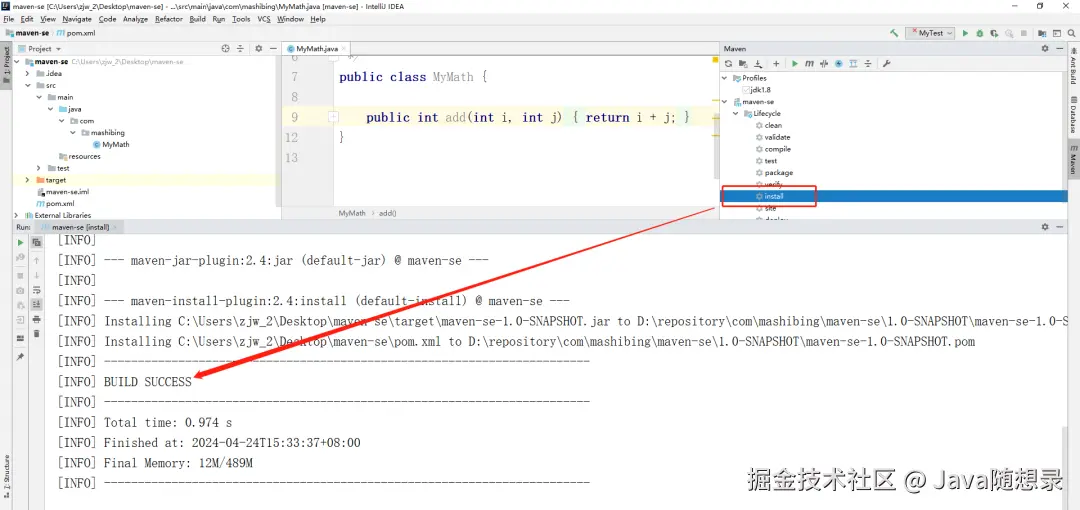This screenshot has width=1080, height=510.
Task: Open Database side tab
Action: coord(1073,114)
